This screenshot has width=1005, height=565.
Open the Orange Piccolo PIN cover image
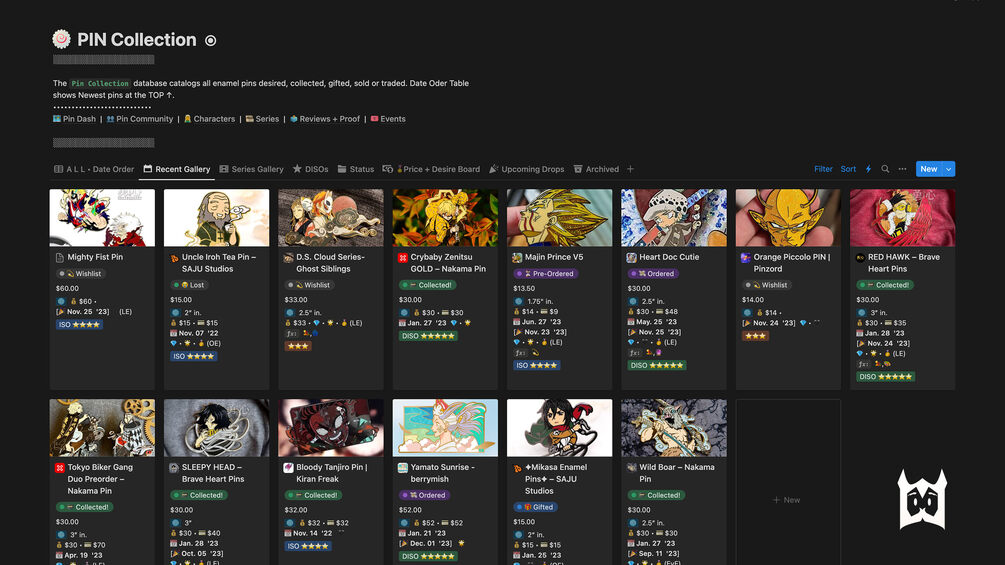coord(788,218)
